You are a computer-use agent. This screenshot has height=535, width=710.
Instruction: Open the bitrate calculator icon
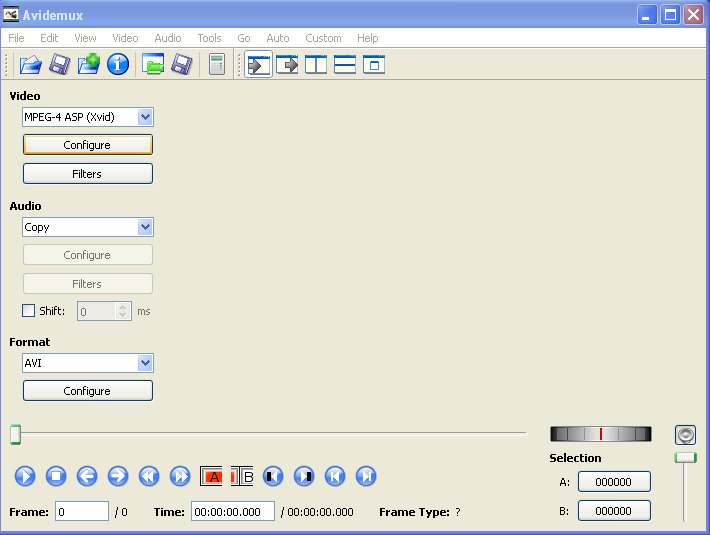(x=217, y=64)
